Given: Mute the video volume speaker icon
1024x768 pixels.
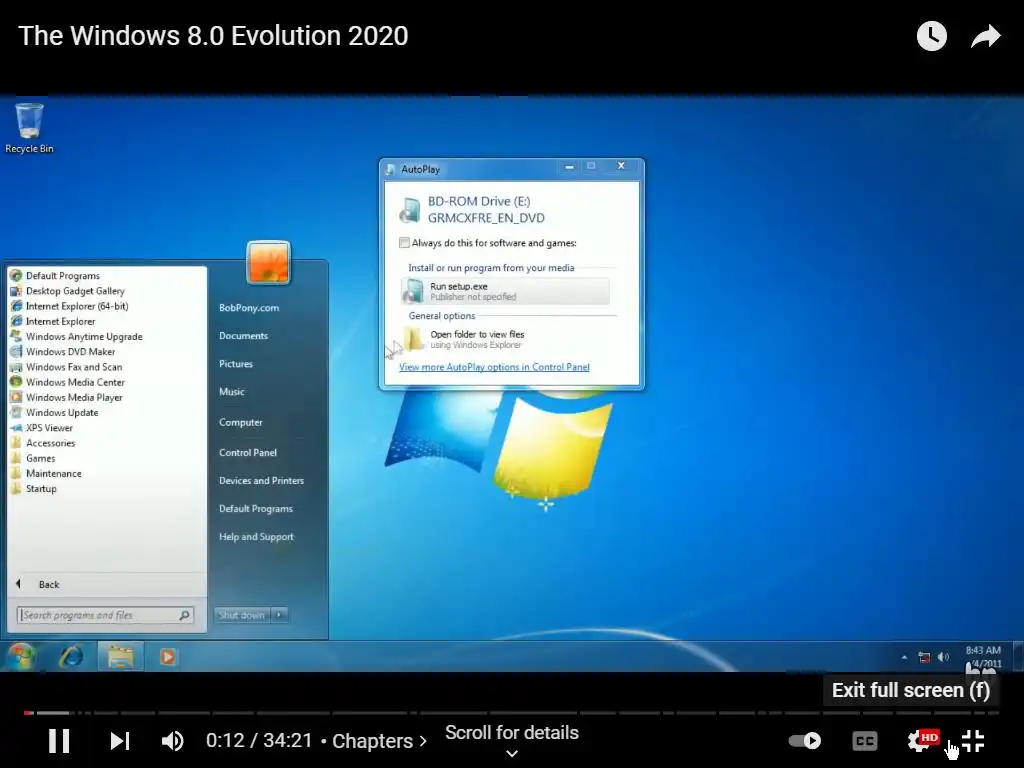Looking at the screenshot, I should [172, 741].
